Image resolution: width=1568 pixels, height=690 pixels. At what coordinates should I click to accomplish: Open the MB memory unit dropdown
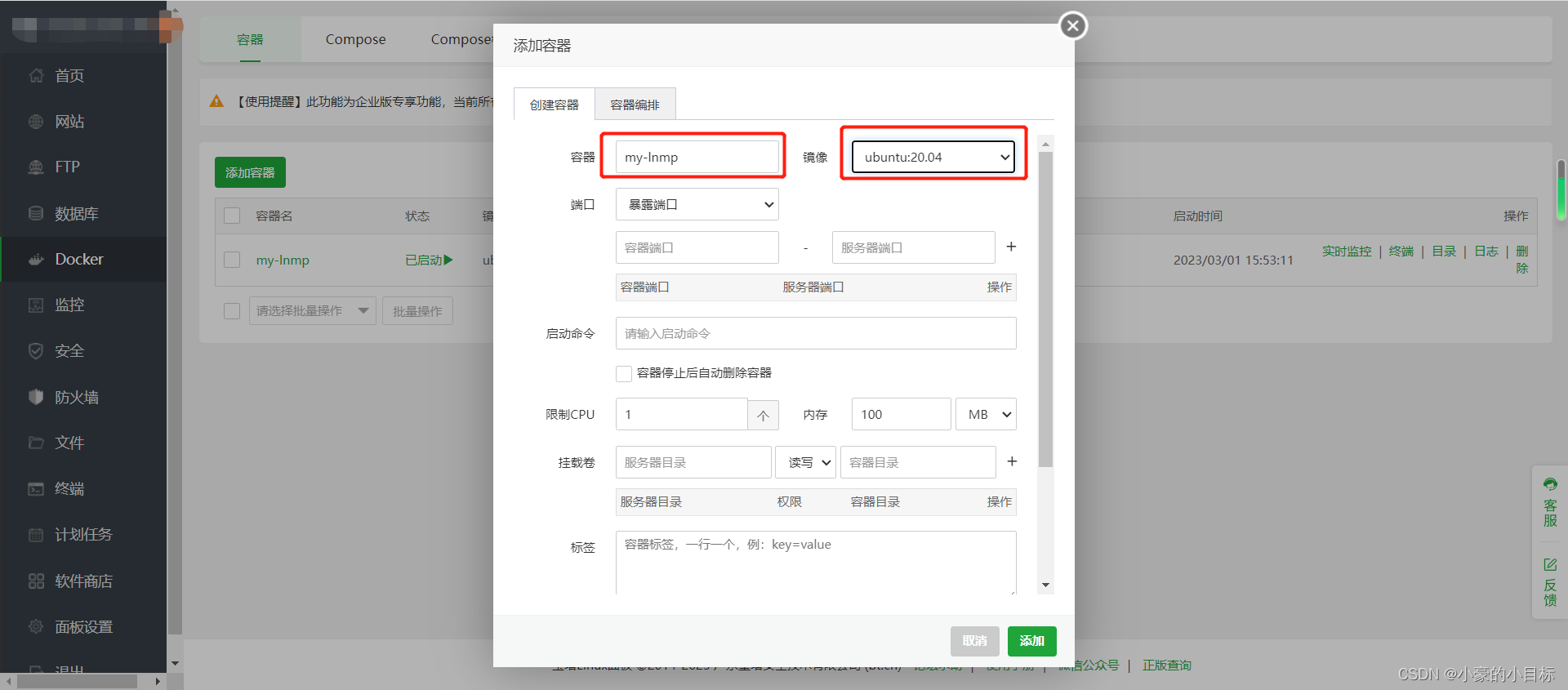click(x=987, y=415)
